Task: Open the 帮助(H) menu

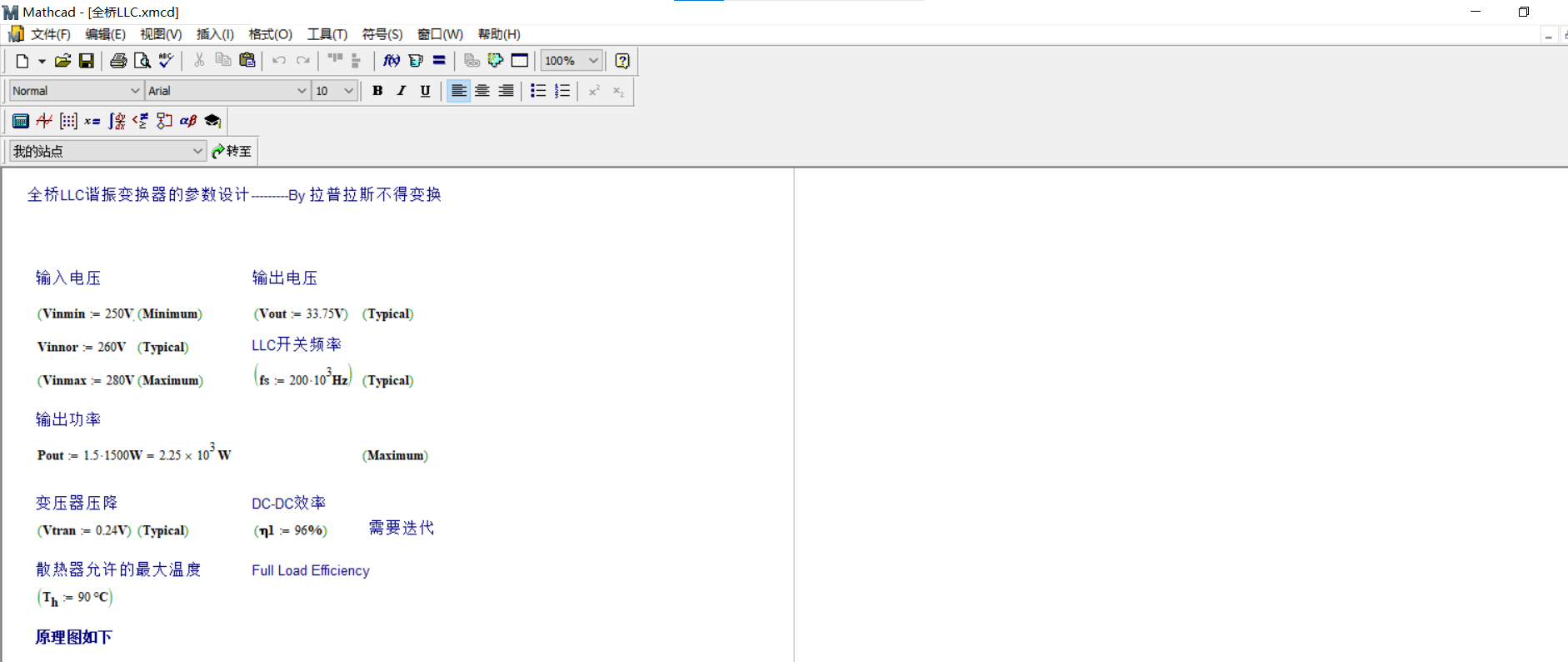Action: click(499, 34)
